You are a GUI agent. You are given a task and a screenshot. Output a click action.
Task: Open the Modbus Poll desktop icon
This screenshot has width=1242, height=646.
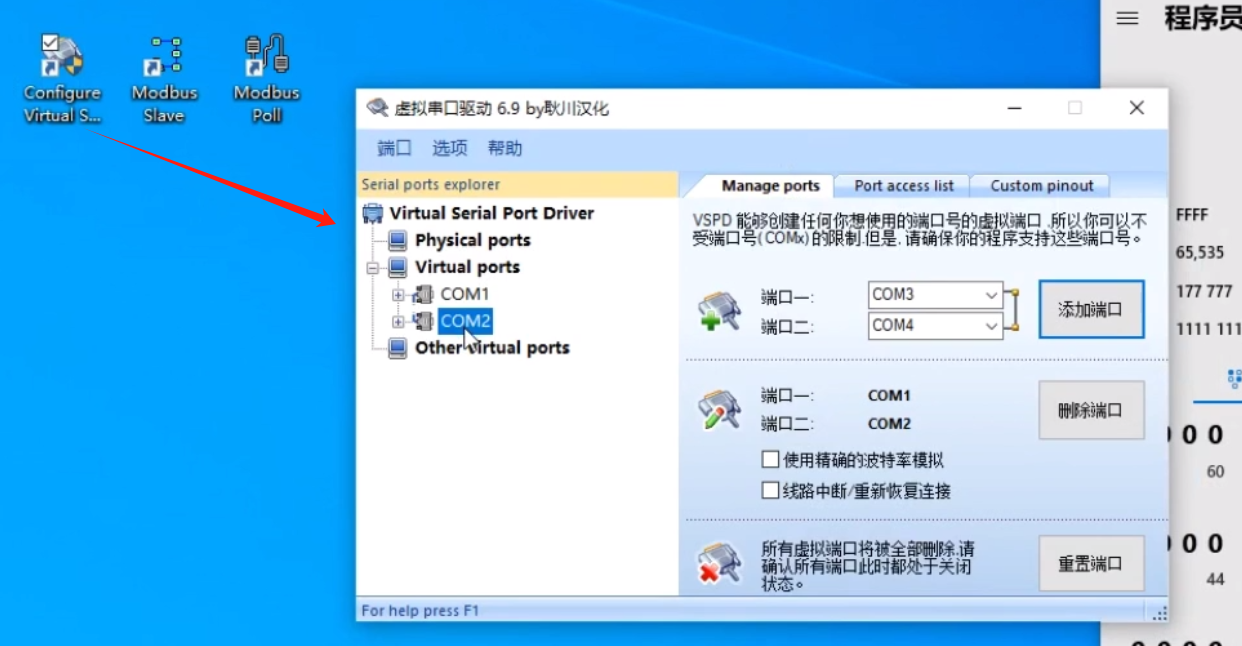click(266, 78)
